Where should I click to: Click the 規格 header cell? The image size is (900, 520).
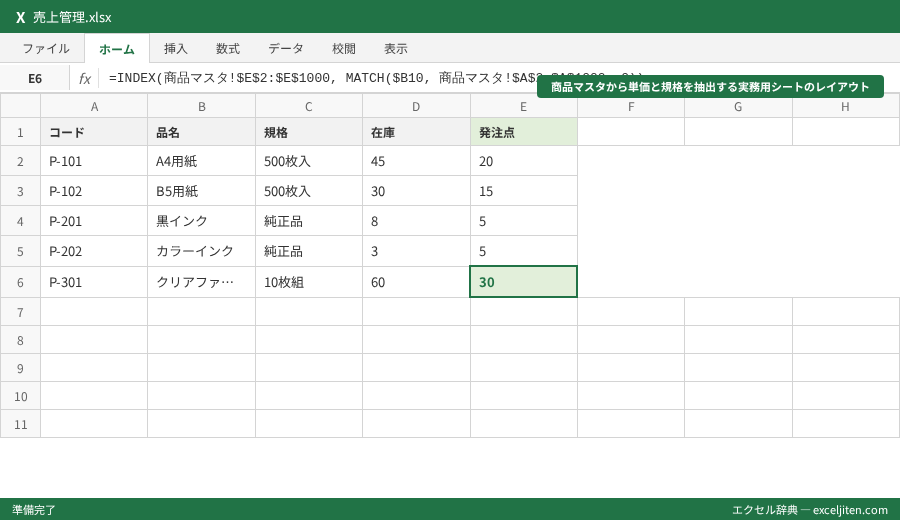click(309, 133)
